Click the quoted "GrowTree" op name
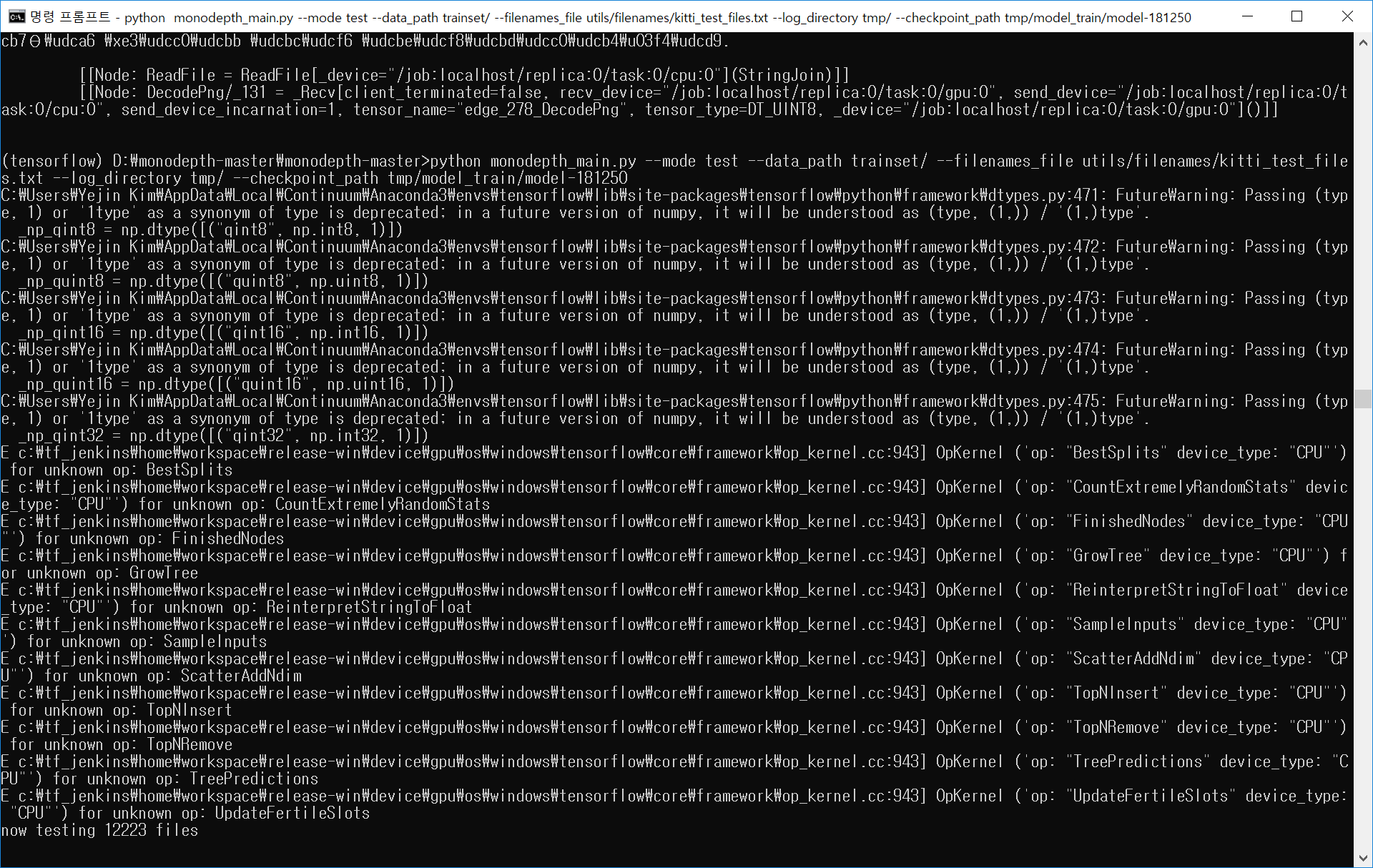1373x868 pixels. tap(1108, 556)
